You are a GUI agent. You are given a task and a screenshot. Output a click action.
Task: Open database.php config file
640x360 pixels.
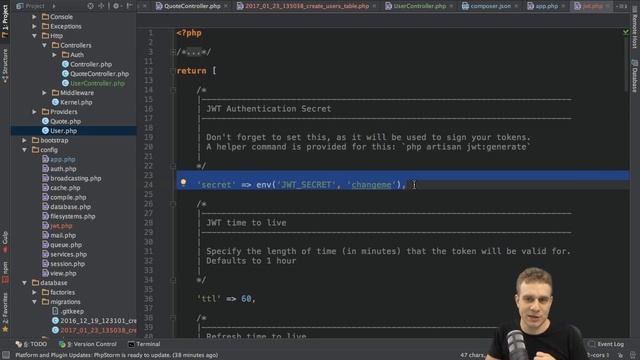67,207
